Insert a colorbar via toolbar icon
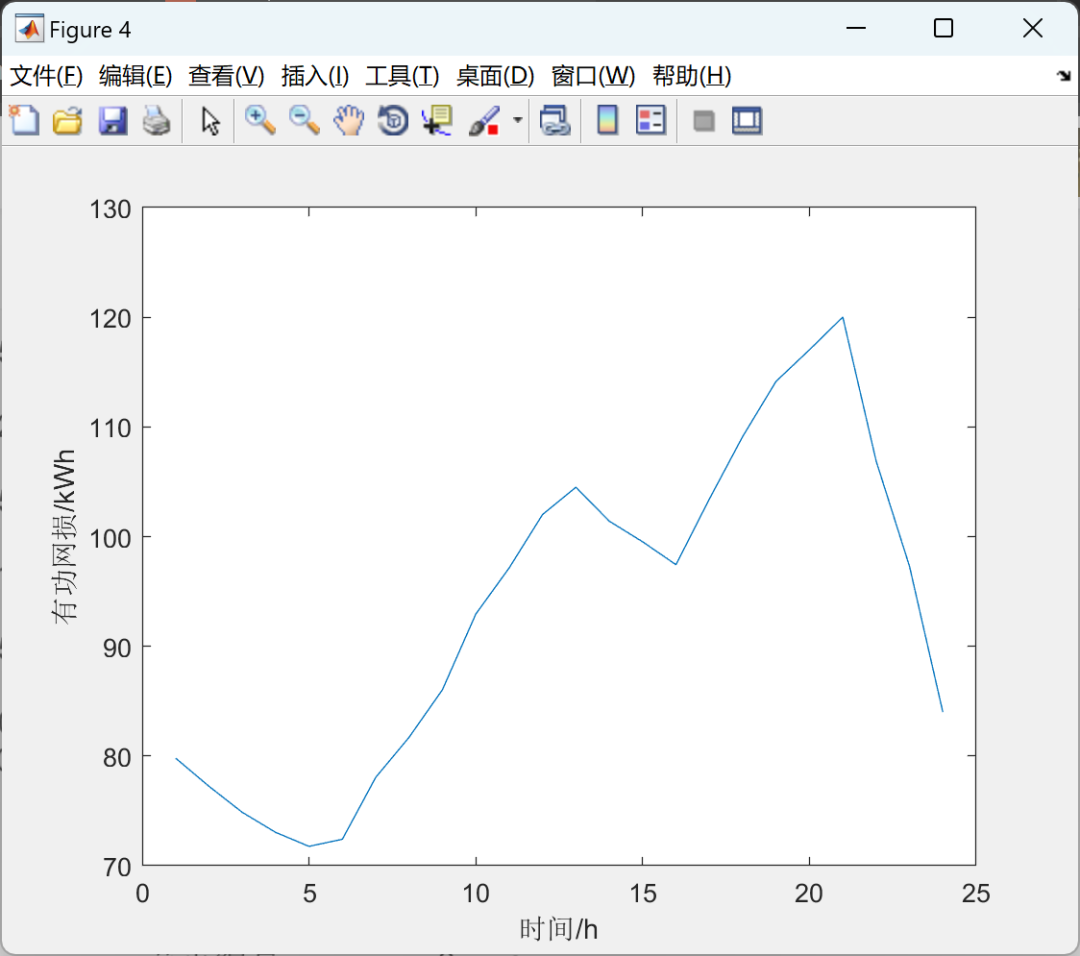 pyautogui.click(x=607, y=121)
